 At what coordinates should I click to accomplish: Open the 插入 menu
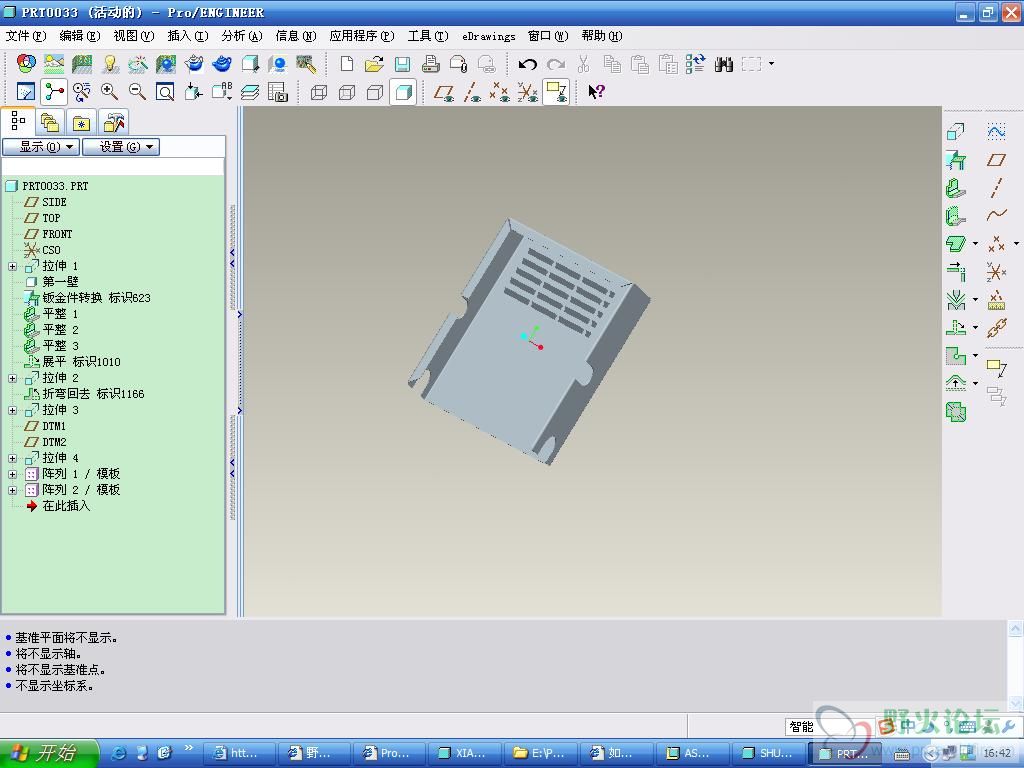coord(187,36)
